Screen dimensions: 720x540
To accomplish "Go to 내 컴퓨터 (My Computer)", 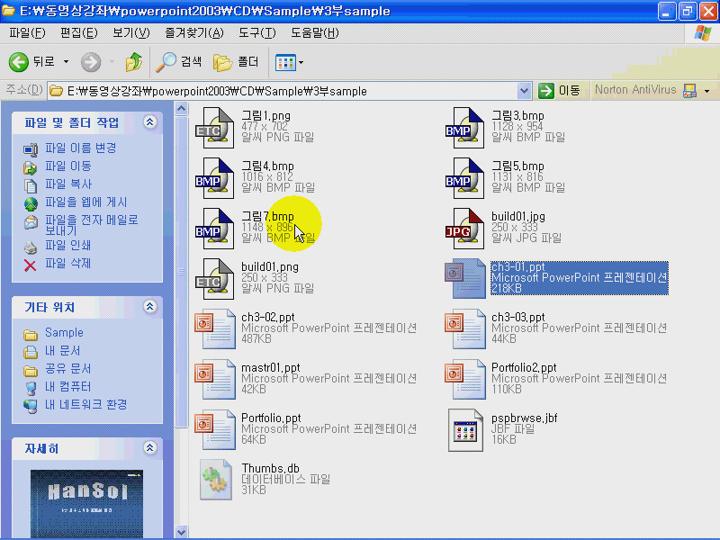I will pos(68,387).
